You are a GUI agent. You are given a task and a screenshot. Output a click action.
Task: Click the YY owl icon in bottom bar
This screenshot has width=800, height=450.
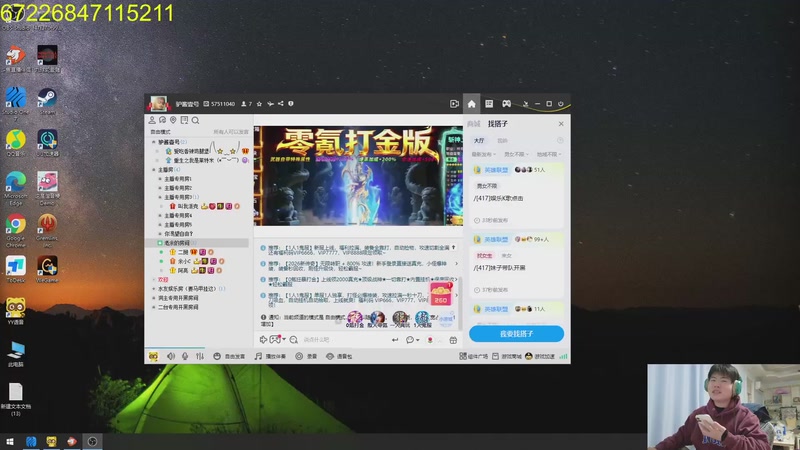click(153, 356)
